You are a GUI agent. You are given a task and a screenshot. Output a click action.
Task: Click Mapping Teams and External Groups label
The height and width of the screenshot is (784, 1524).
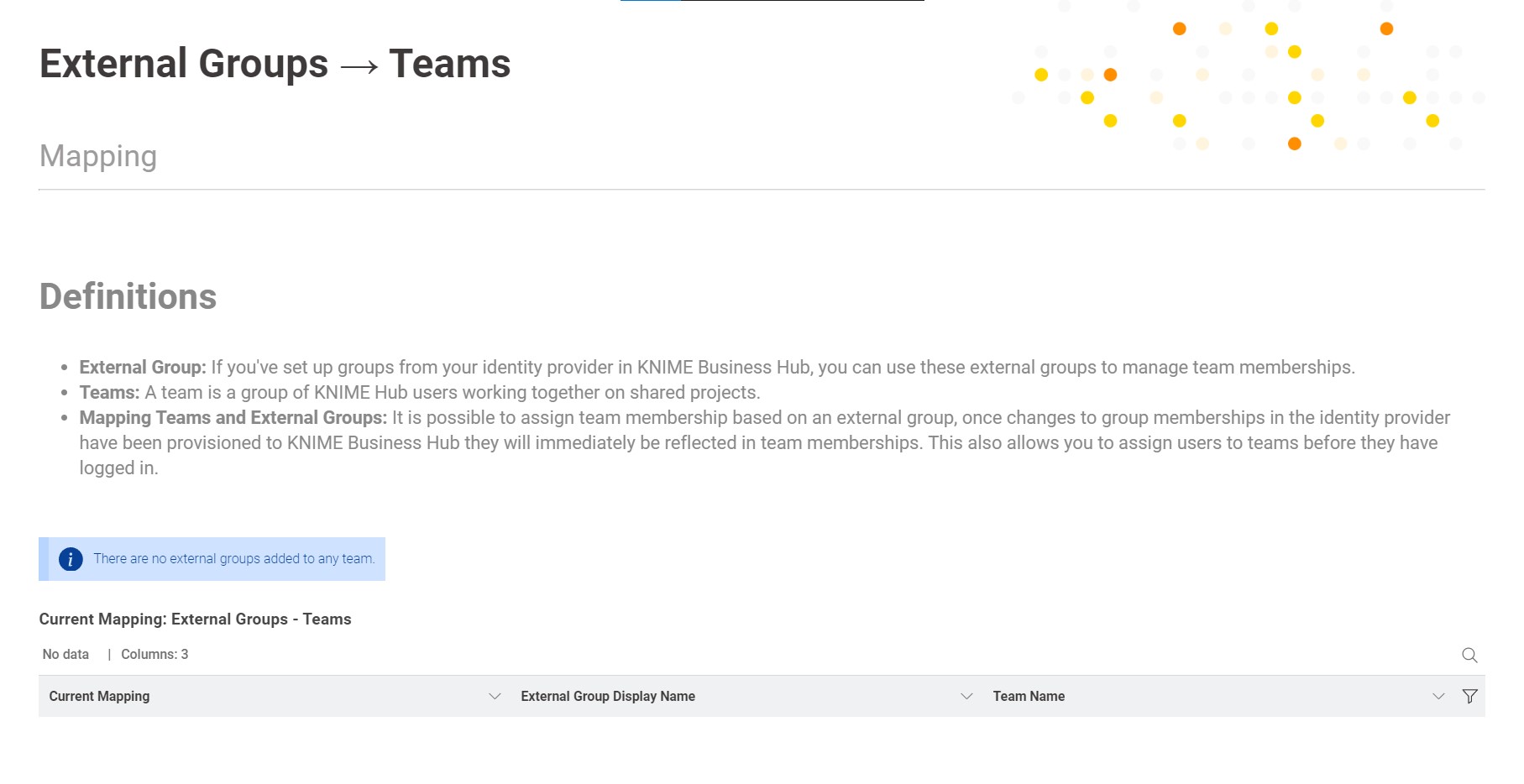pos(233,417)
